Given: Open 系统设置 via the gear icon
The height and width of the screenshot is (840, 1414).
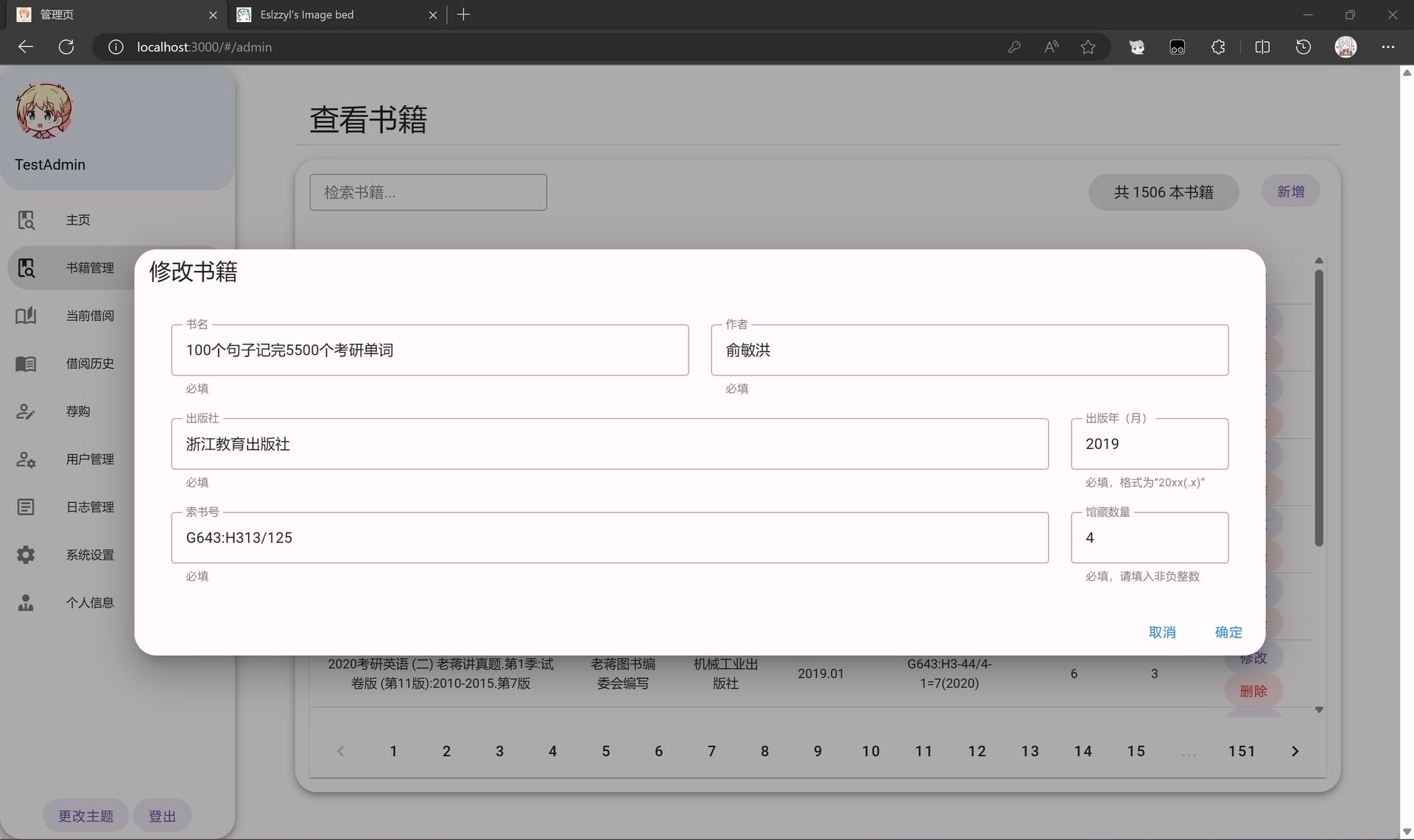Looking at the screenshot, I should 26,554.
